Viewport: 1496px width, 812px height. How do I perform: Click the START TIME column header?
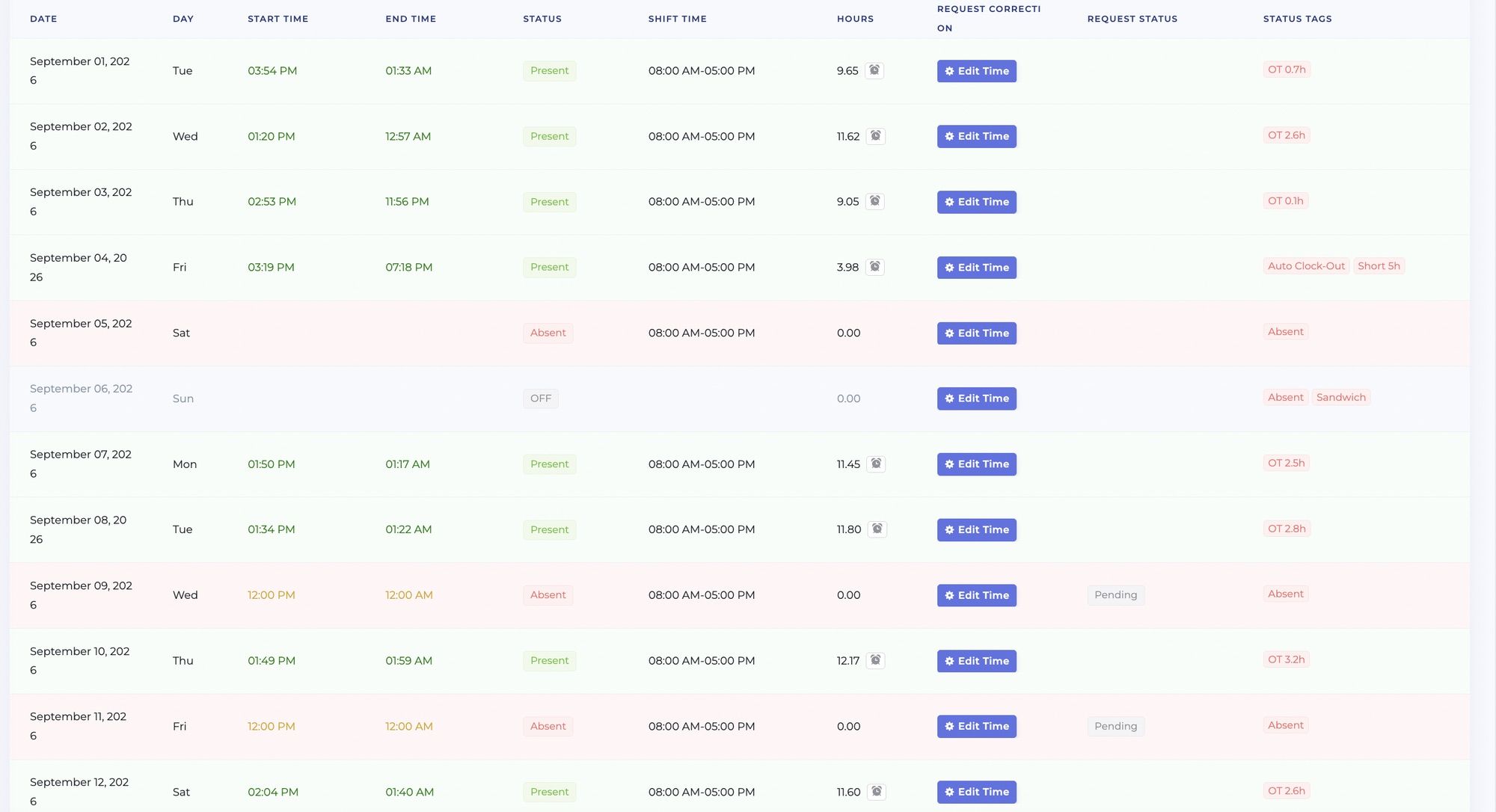pyautogui.click(x=278, y=19)
